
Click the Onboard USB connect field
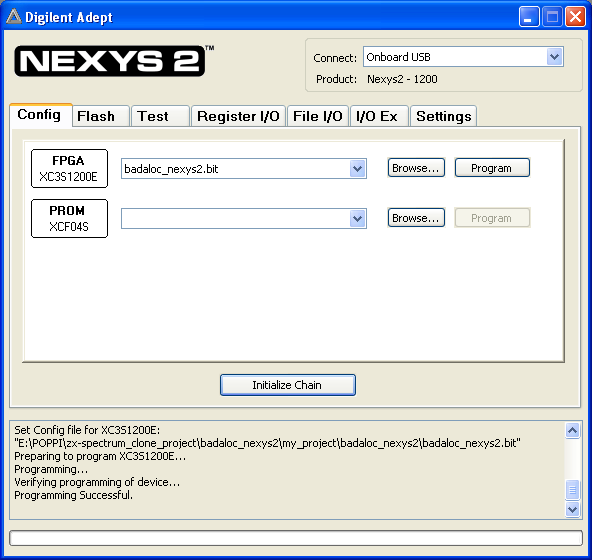[463, 57]
